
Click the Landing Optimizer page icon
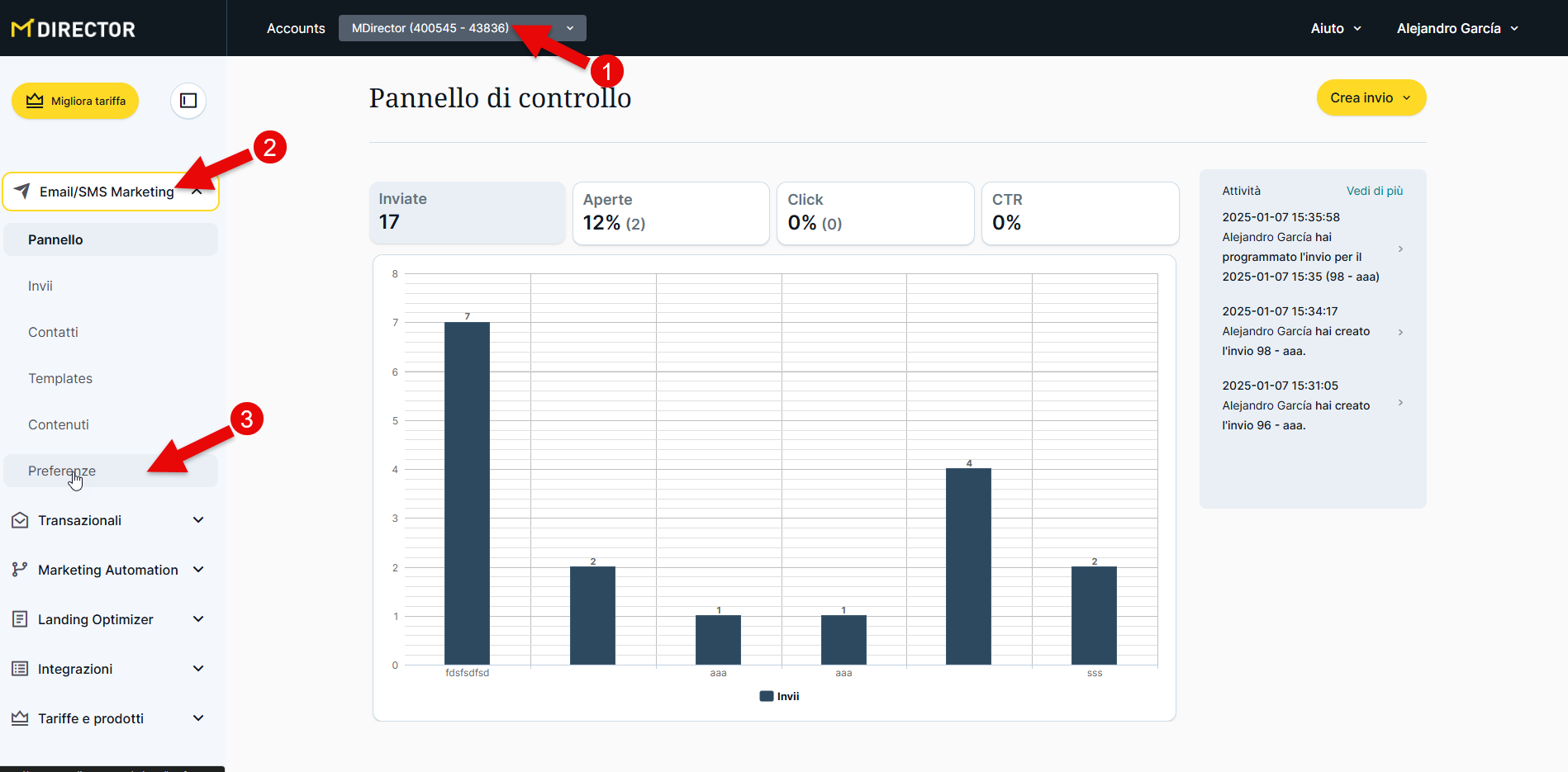click(x=20, y=619)
